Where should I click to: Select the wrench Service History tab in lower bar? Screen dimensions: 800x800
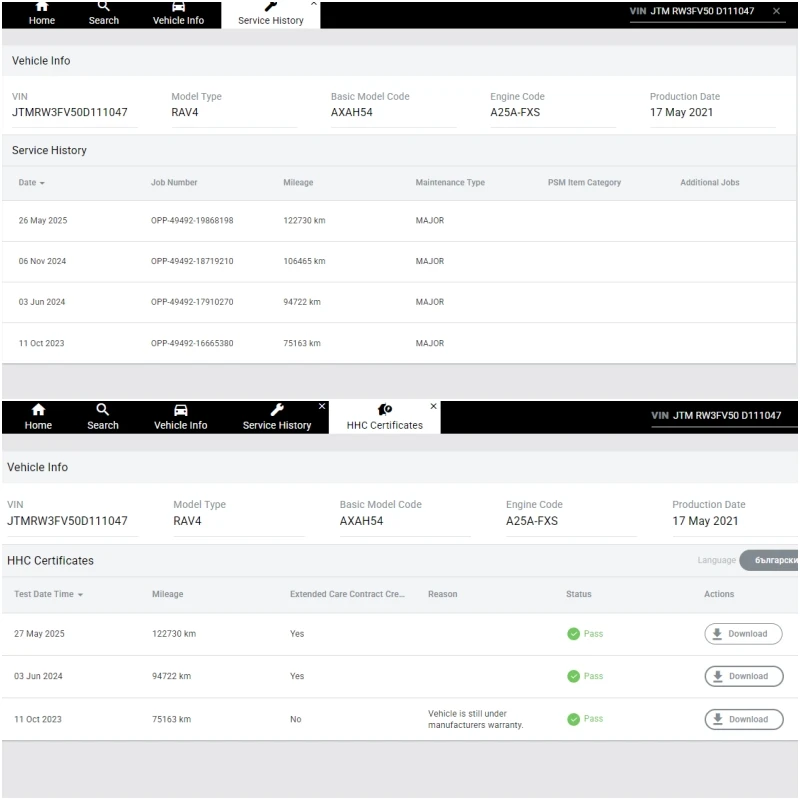click(x=277, y=410)
